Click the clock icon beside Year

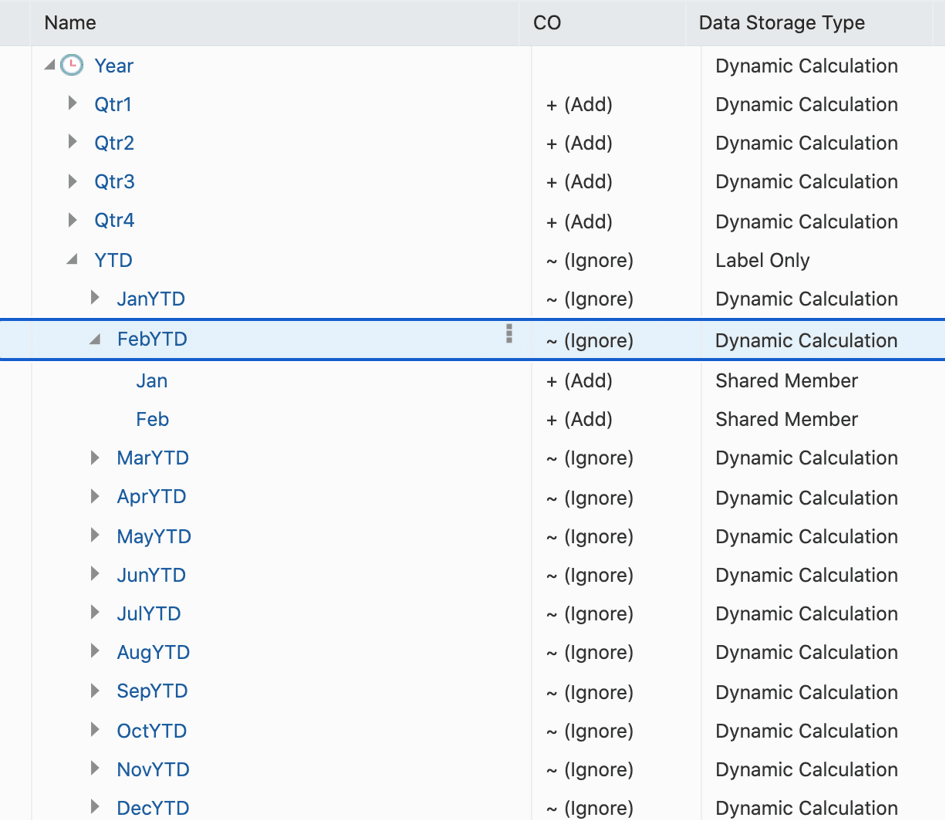pos(70,66)
